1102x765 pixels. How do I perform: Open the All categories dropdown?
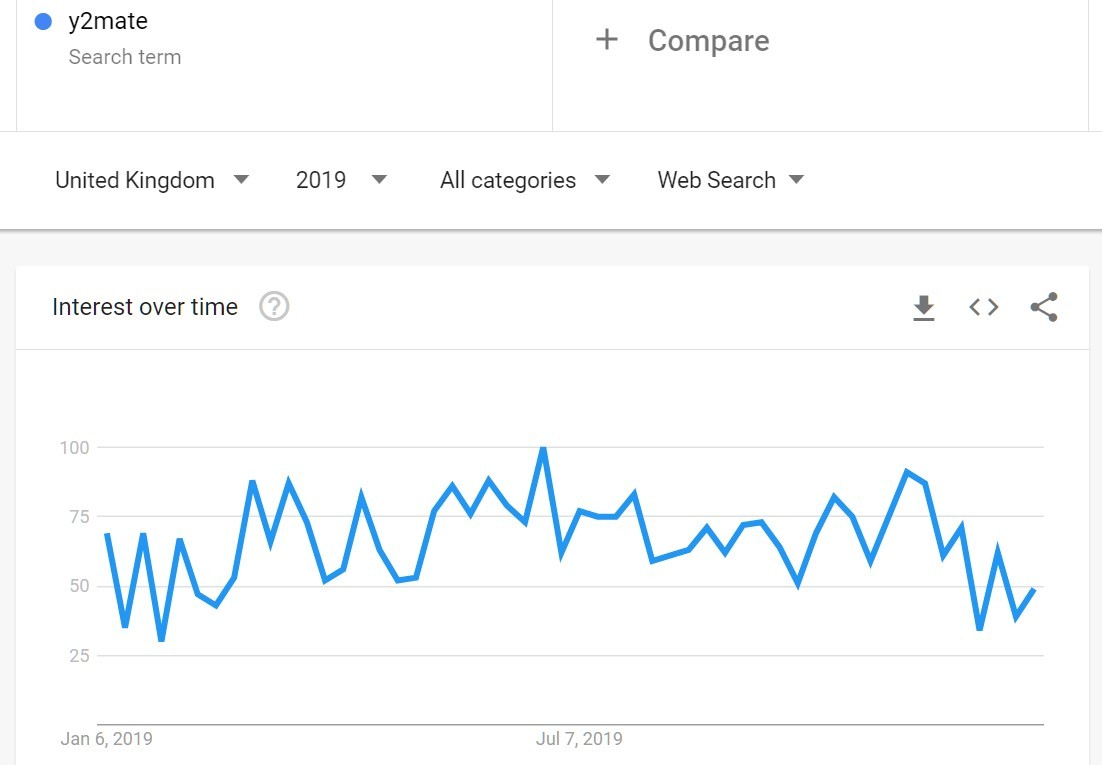point(524,180)
